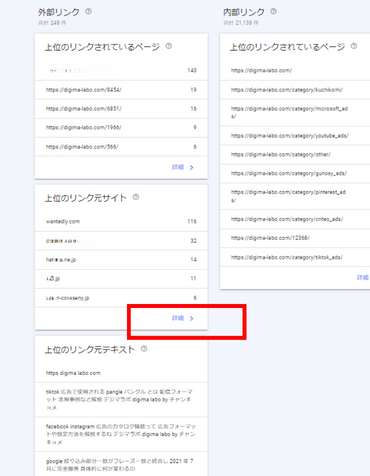The width and height of the screenshot is (370, 476).
Task: Select internal category/microsoft_ads/ row
Action: point(295,113)
